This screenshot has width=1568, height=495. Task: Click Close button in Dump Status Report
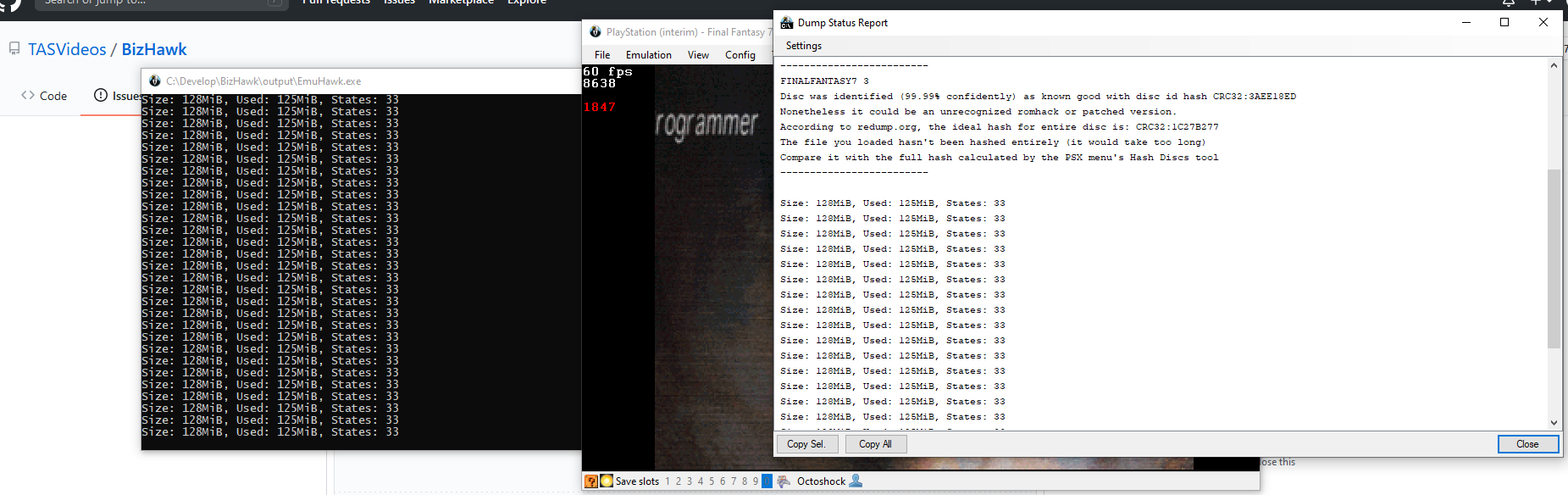[1527, 444]
